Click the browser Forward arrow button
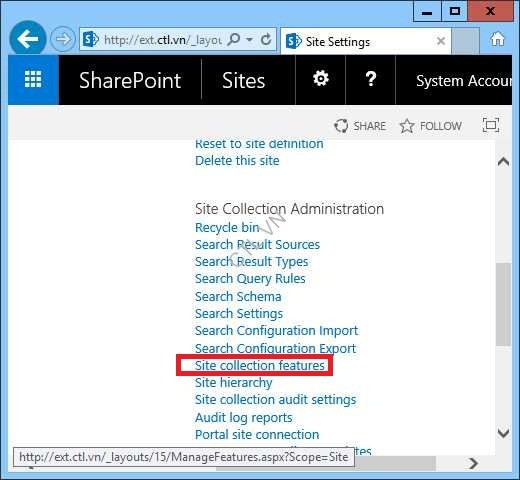 pos(63,39)
